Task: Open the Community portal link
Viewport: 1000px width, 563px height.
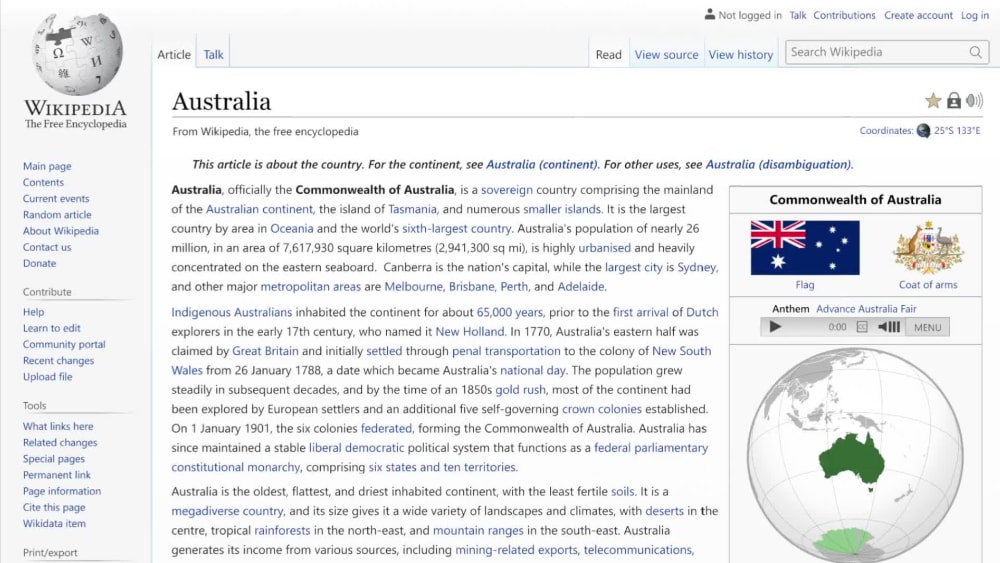Action: click(x=64, y=344)
